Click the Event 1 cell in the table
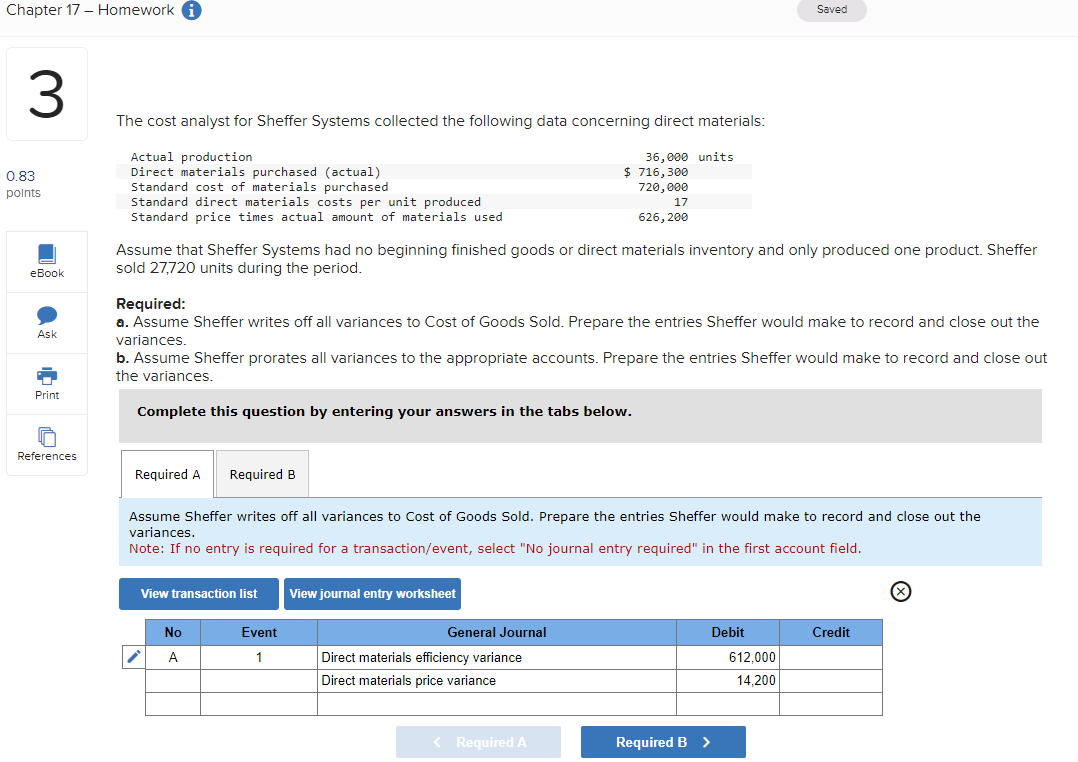 258,657
